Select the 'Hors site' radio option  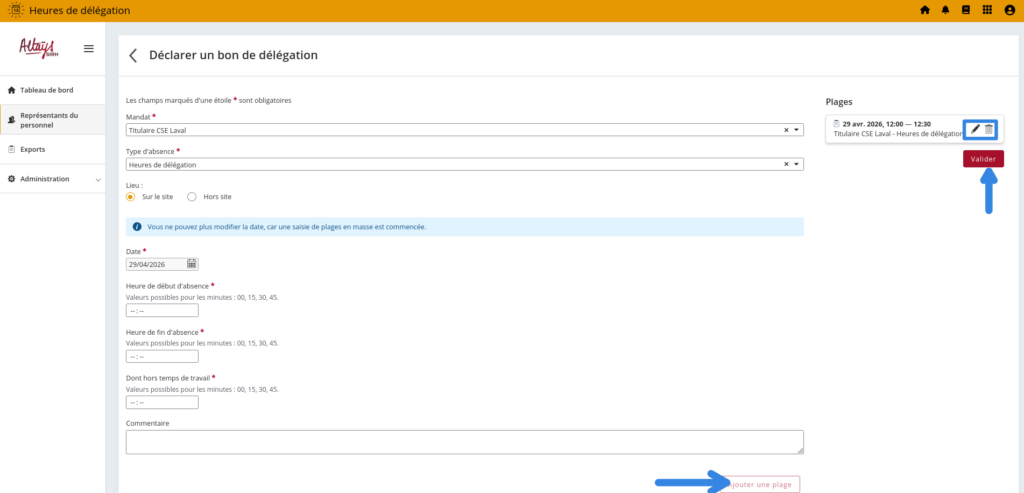click(192, 197)
